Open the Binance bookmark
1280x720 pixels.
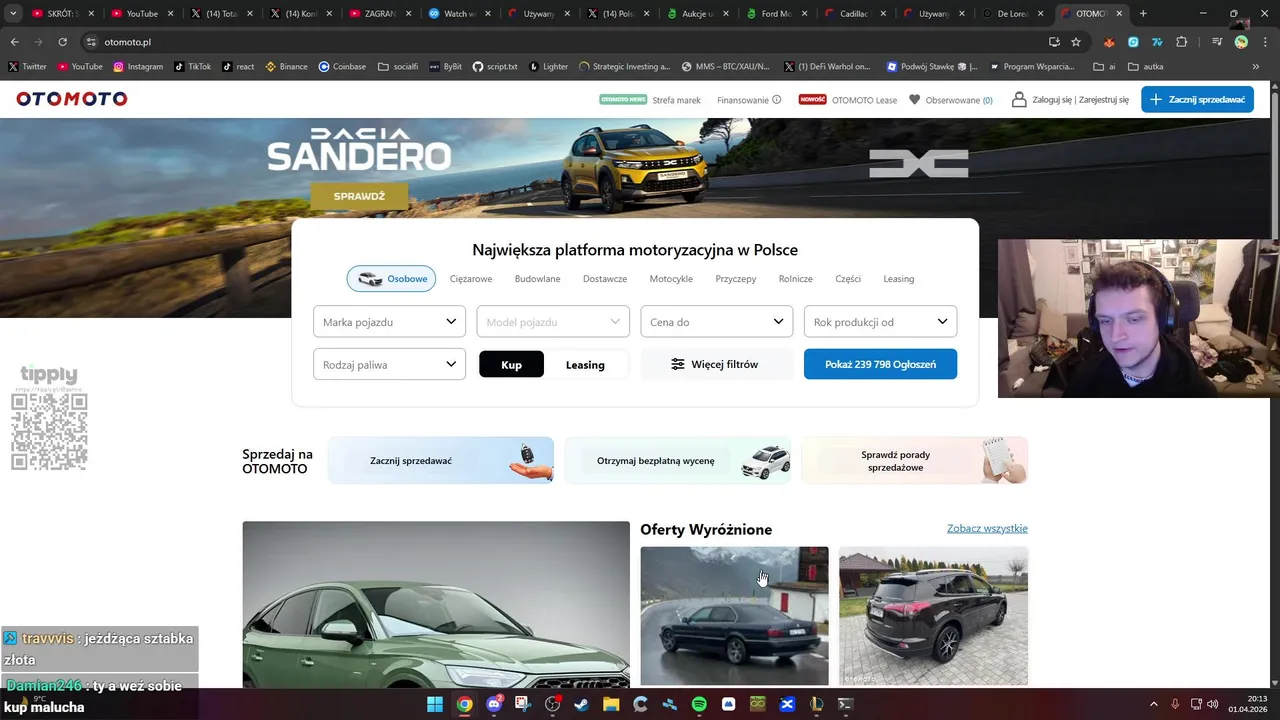(287, 67)
